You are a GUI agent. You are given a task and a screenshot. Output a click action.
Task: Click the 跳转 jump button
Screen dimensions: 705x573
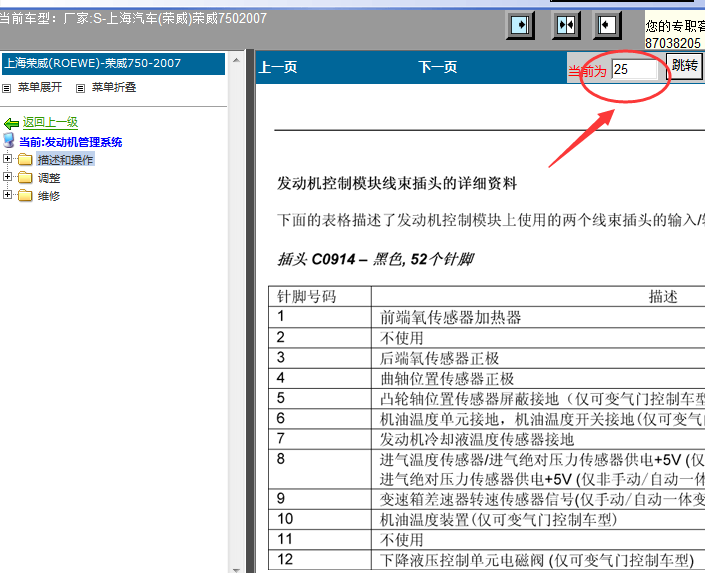684,66
